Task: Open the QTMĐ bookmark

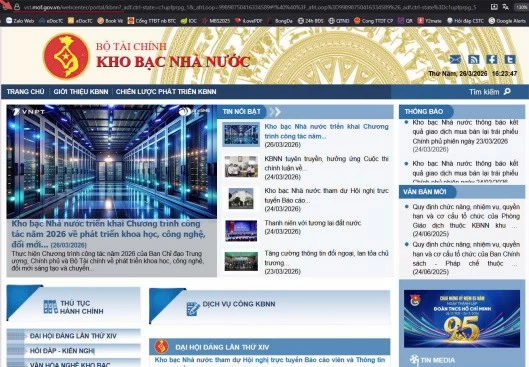Action: (339, 21)
